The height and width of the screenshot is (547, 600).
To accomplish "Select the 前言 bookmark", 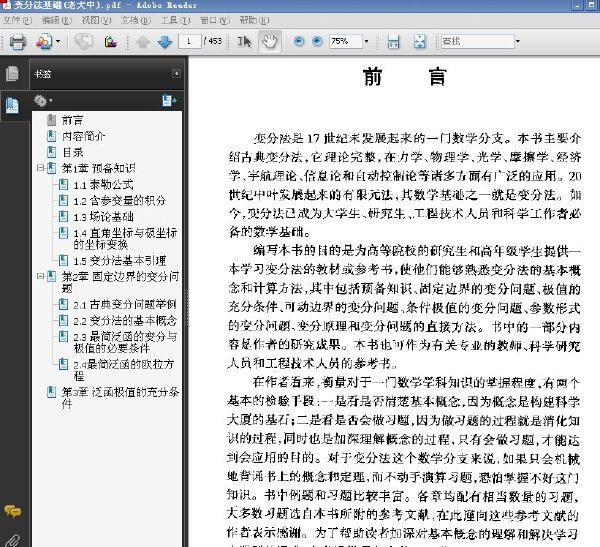I will point(73,120).
